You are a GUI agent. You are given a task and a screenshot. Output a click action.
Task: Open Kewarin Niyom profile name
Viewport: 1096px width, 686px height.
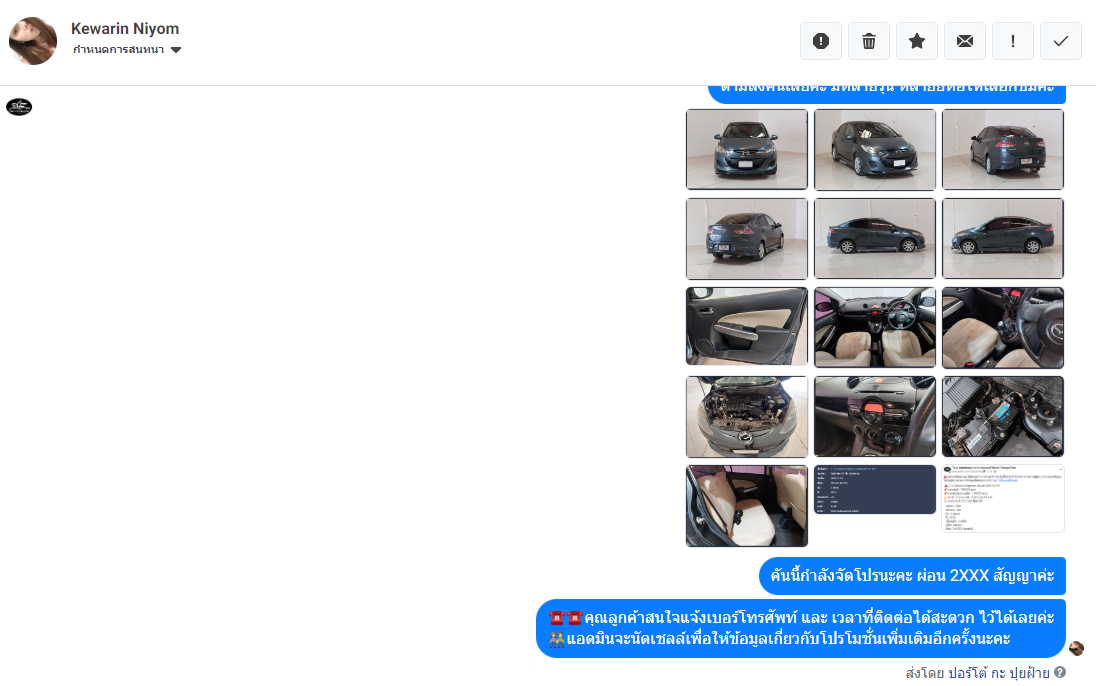tap(125, 29)
